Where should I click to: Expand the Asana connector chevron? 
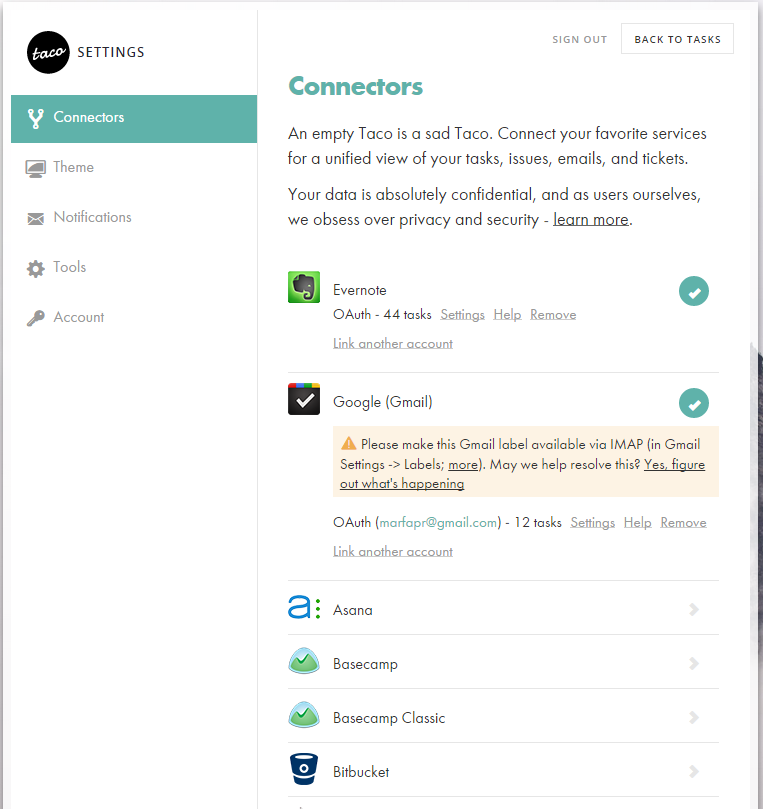coord(694,609)
